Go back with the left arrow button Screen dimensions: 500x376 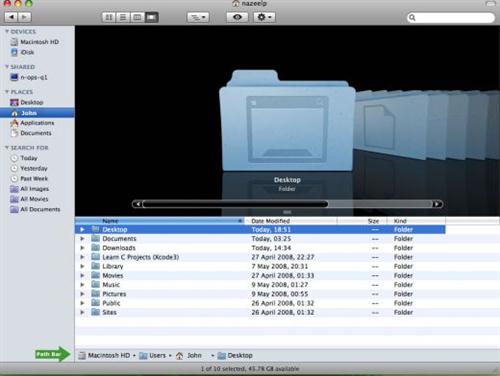pos(11,17)
